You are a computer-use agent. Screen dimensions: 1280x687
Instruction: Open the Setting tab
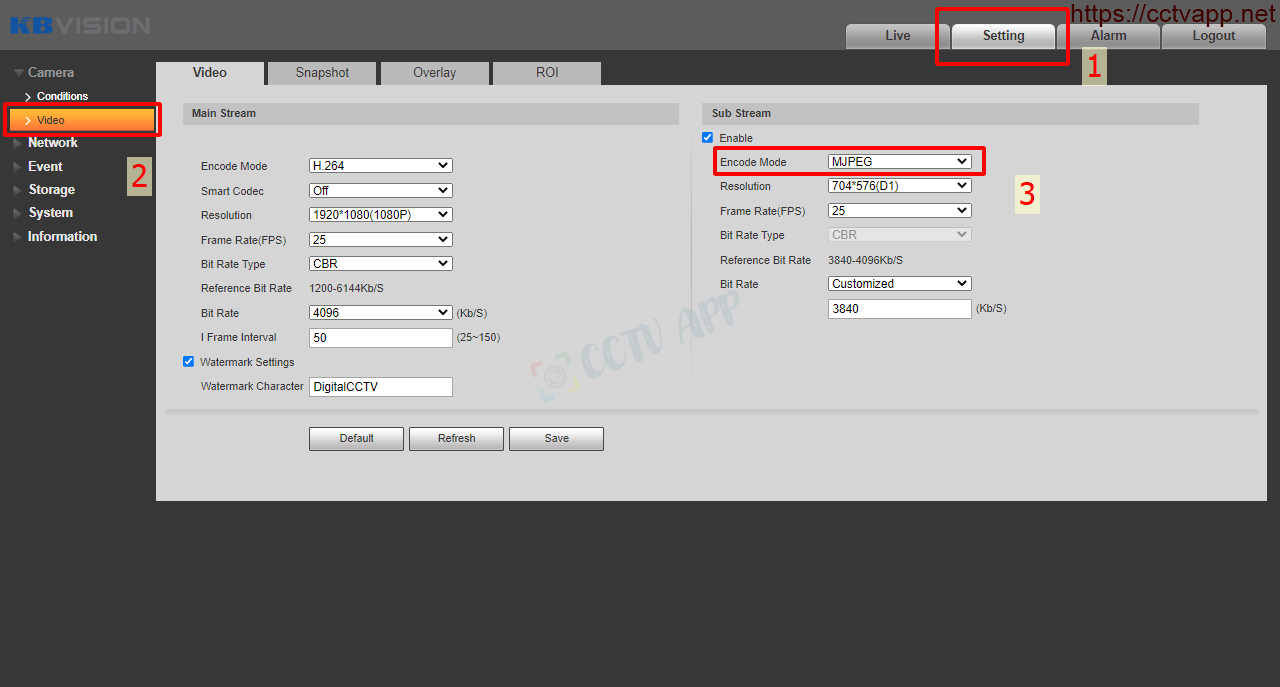tap(1003, 36)
